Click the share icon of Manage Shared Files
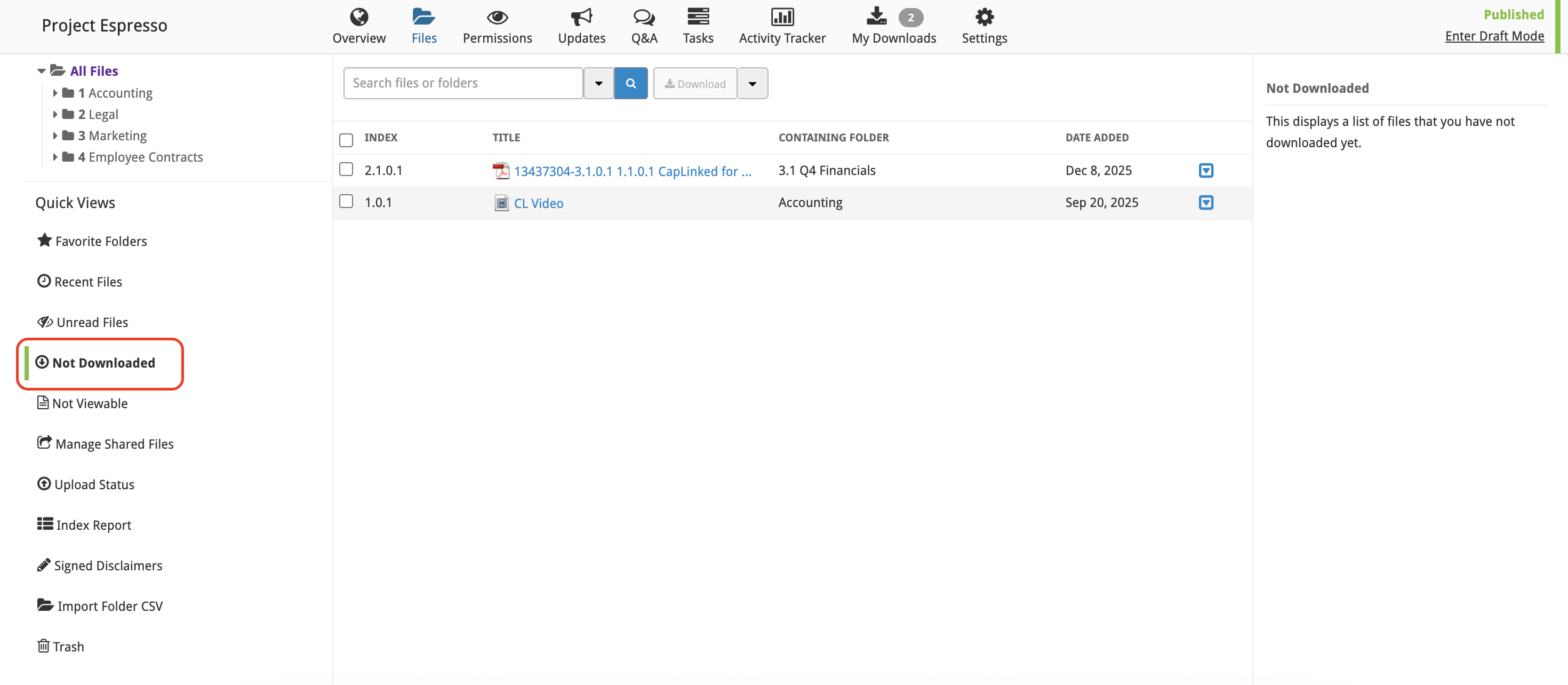 44,443
